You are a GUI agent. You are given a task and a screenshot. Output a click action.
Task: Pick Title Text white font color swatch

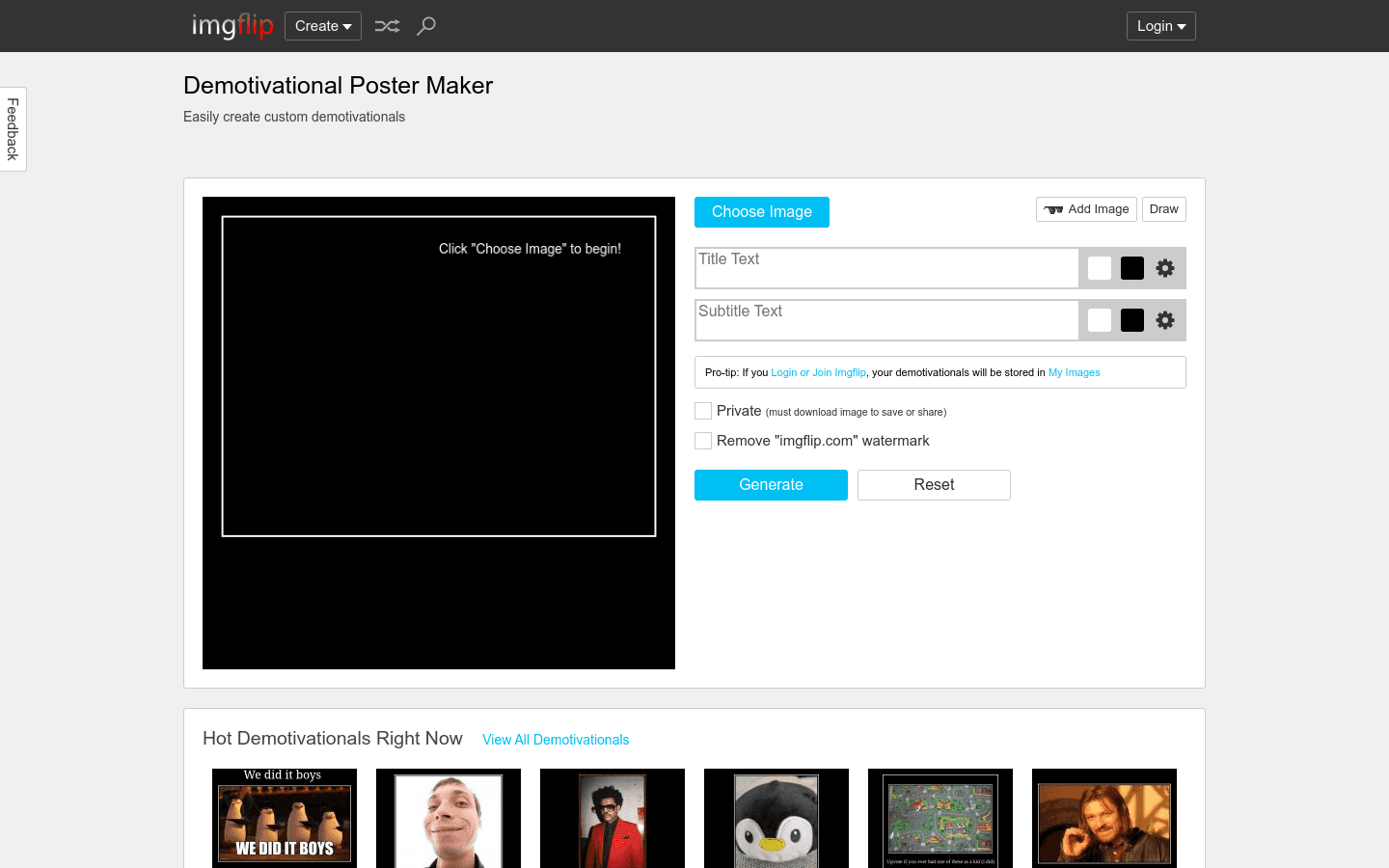pos(1100,268)
